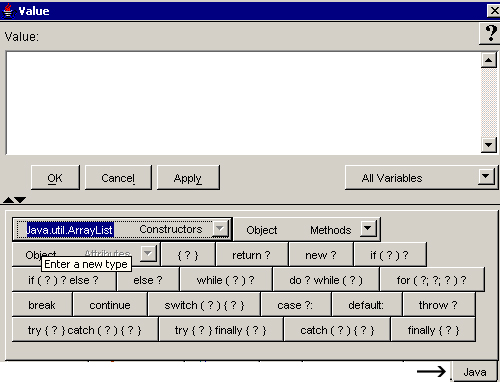Image resolution: width=500 pixels, height=382 pixels.
Task: Insert the for ( ?; ?; ? ) ? loop
Action: tap(432, 280)
